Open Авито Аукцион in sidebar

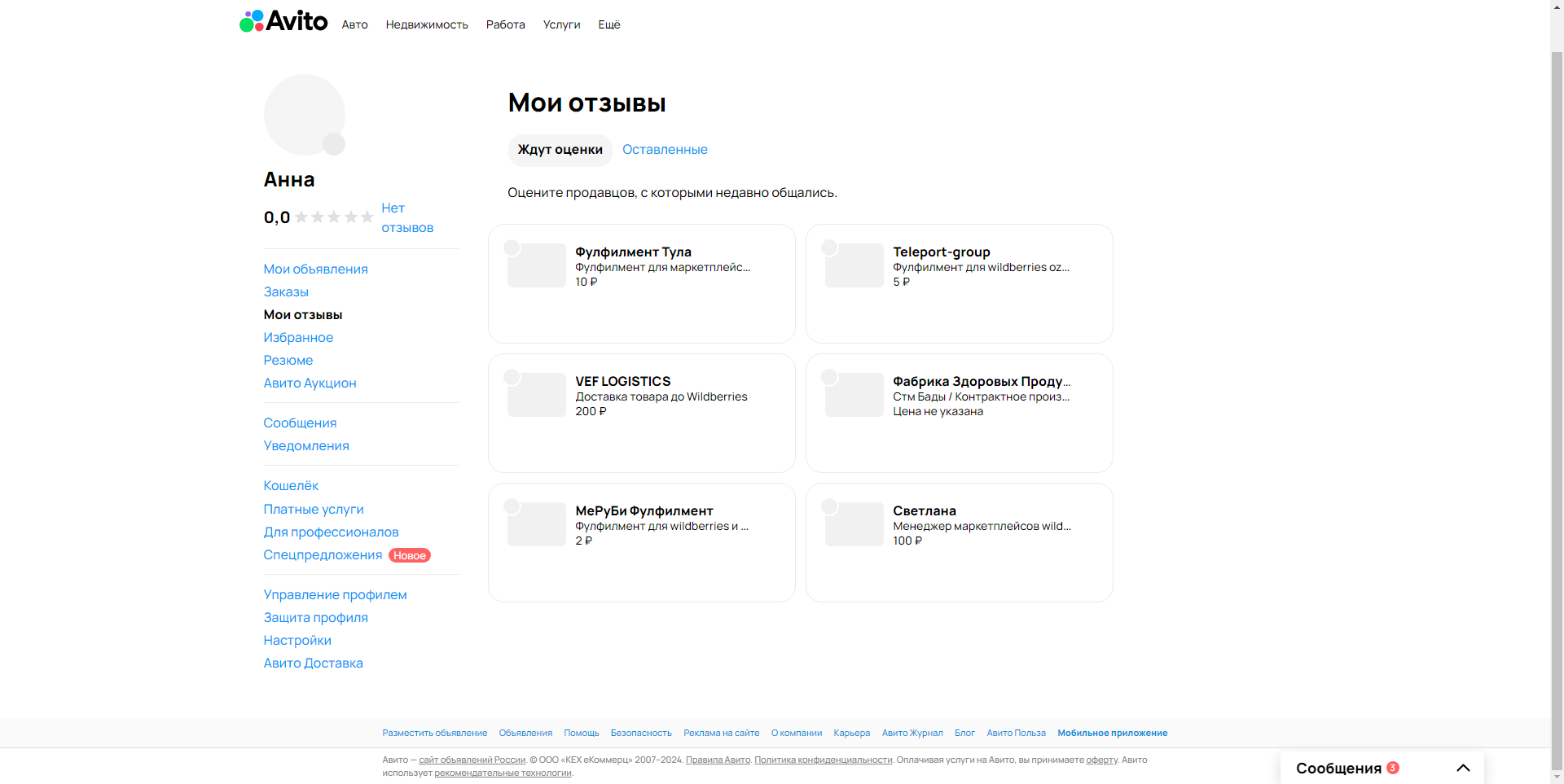[310, 383]
